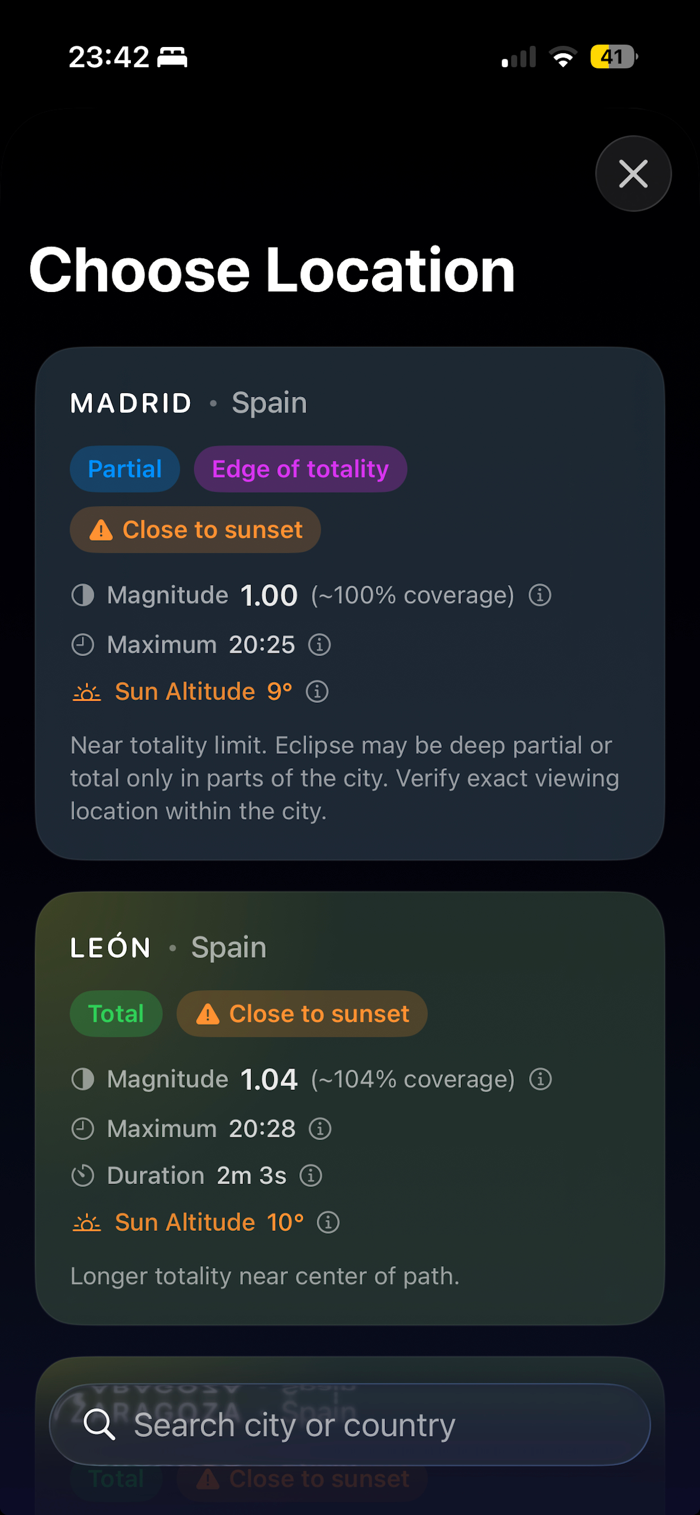Tap the Edge of totality tag
Screen dimensions: 700x1515
tap(300, 469)
